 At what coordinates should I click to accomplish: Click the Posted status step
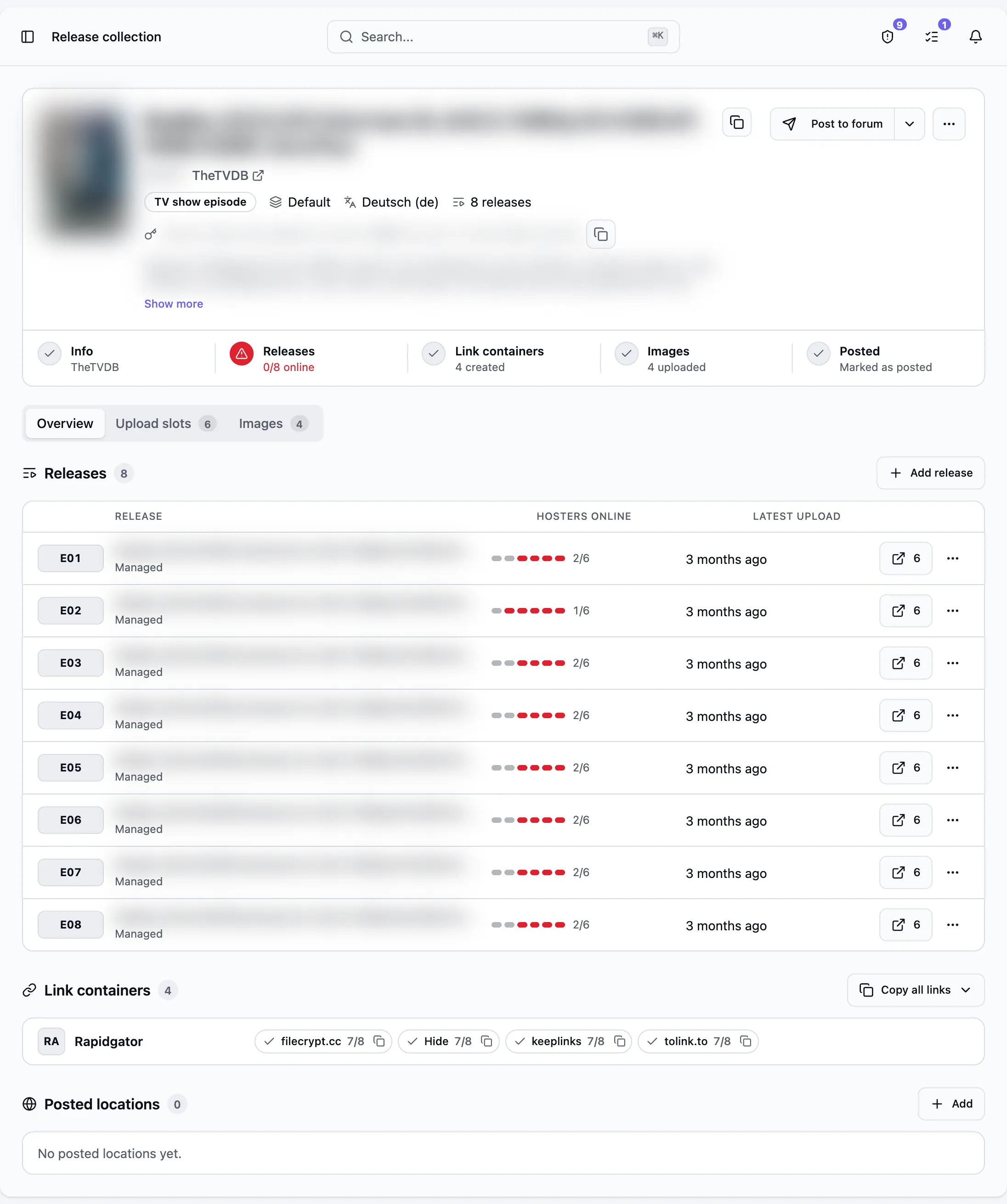(x=869, y=358)
